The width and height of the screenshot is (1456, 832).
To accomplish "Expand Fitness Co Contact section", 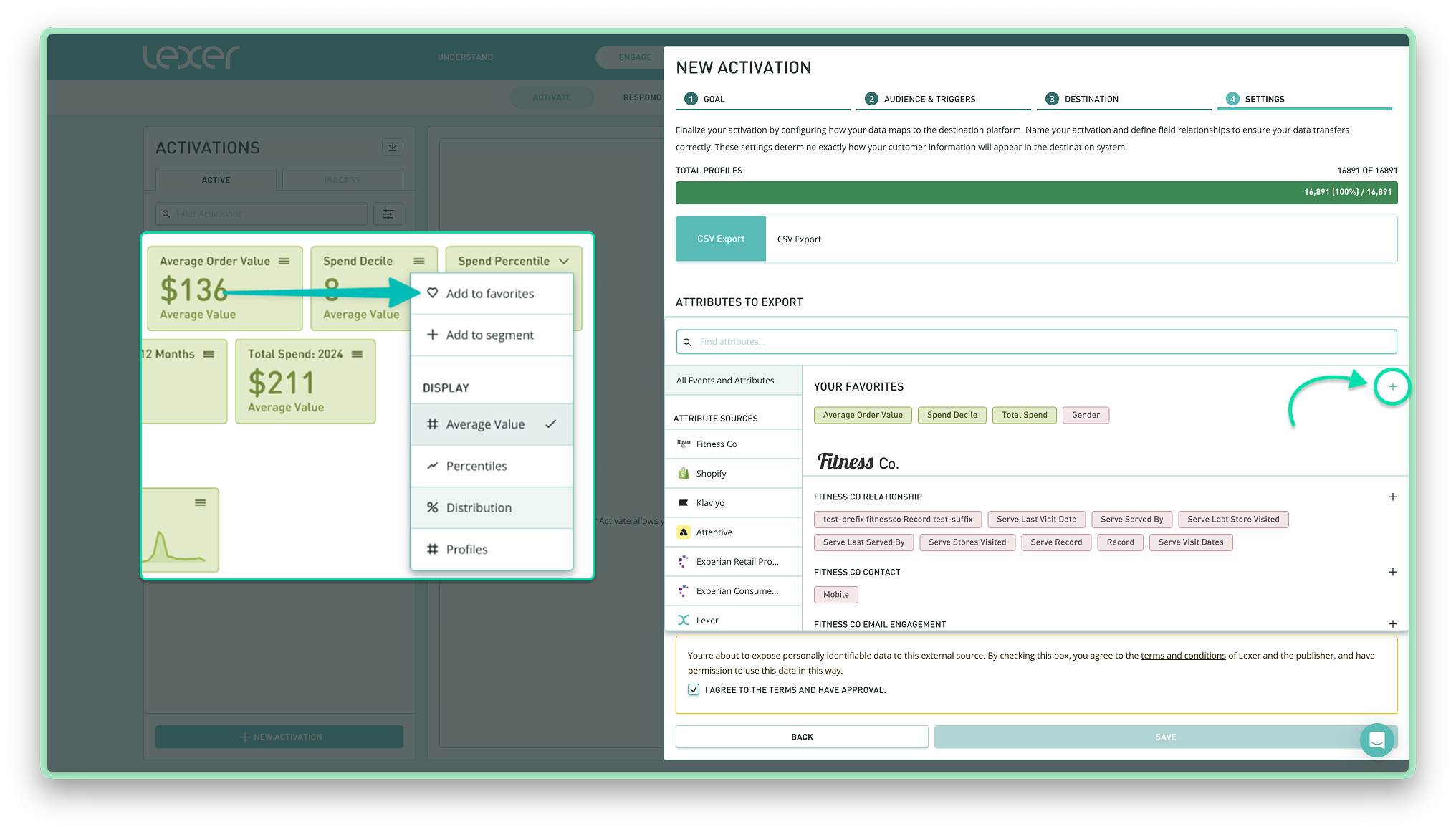I will (x=1392, y=572).
